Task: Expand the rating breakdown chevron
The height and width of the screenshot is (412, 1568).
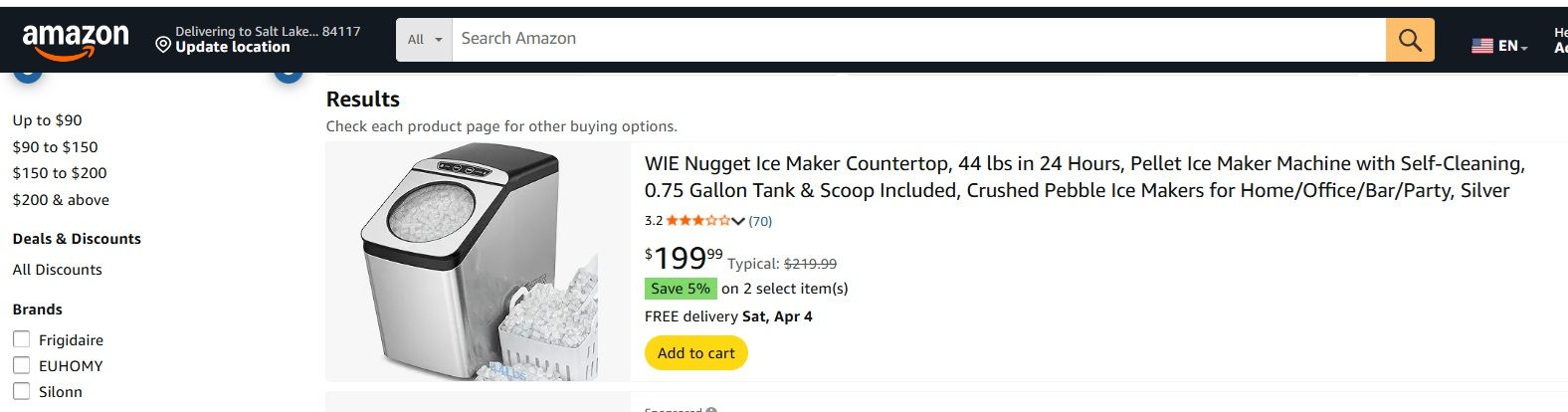Action: (738, 221)
